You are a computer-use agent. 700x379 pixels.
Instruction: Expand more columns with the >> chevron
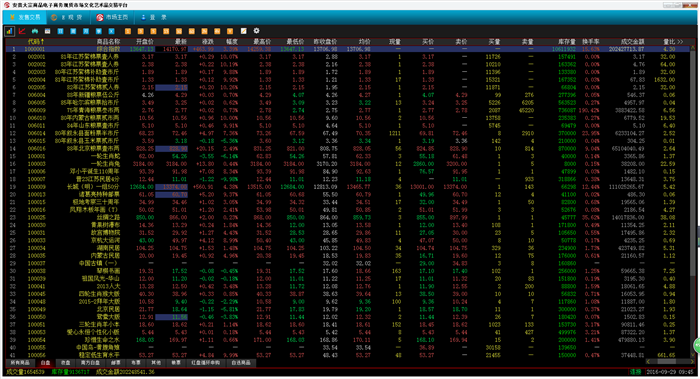680,42
